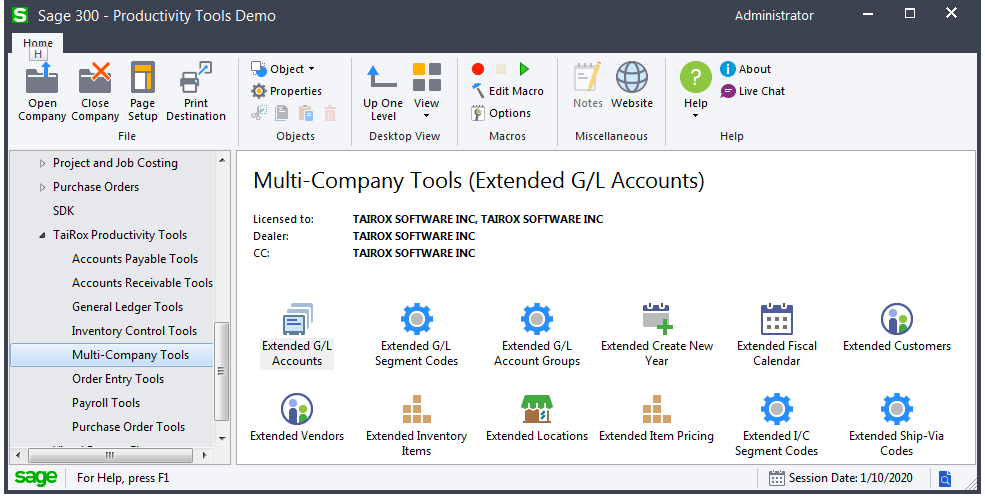Viewport: 985px width, 498px height.
Task: Click the Session Date in status bar
Action: pyautogui.click(x=835, y=478)
